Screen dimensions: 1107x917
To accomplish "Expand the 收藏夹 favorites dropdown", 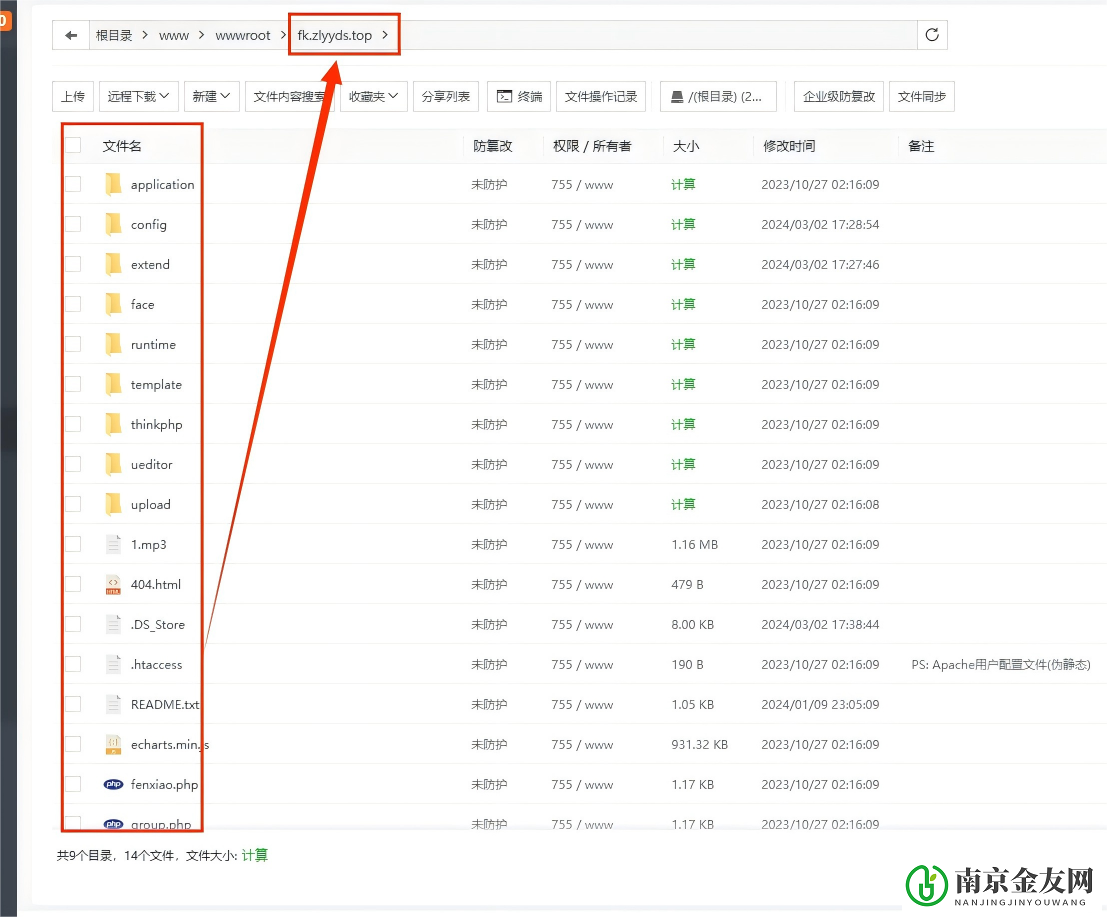I will (x=373, y=96).
